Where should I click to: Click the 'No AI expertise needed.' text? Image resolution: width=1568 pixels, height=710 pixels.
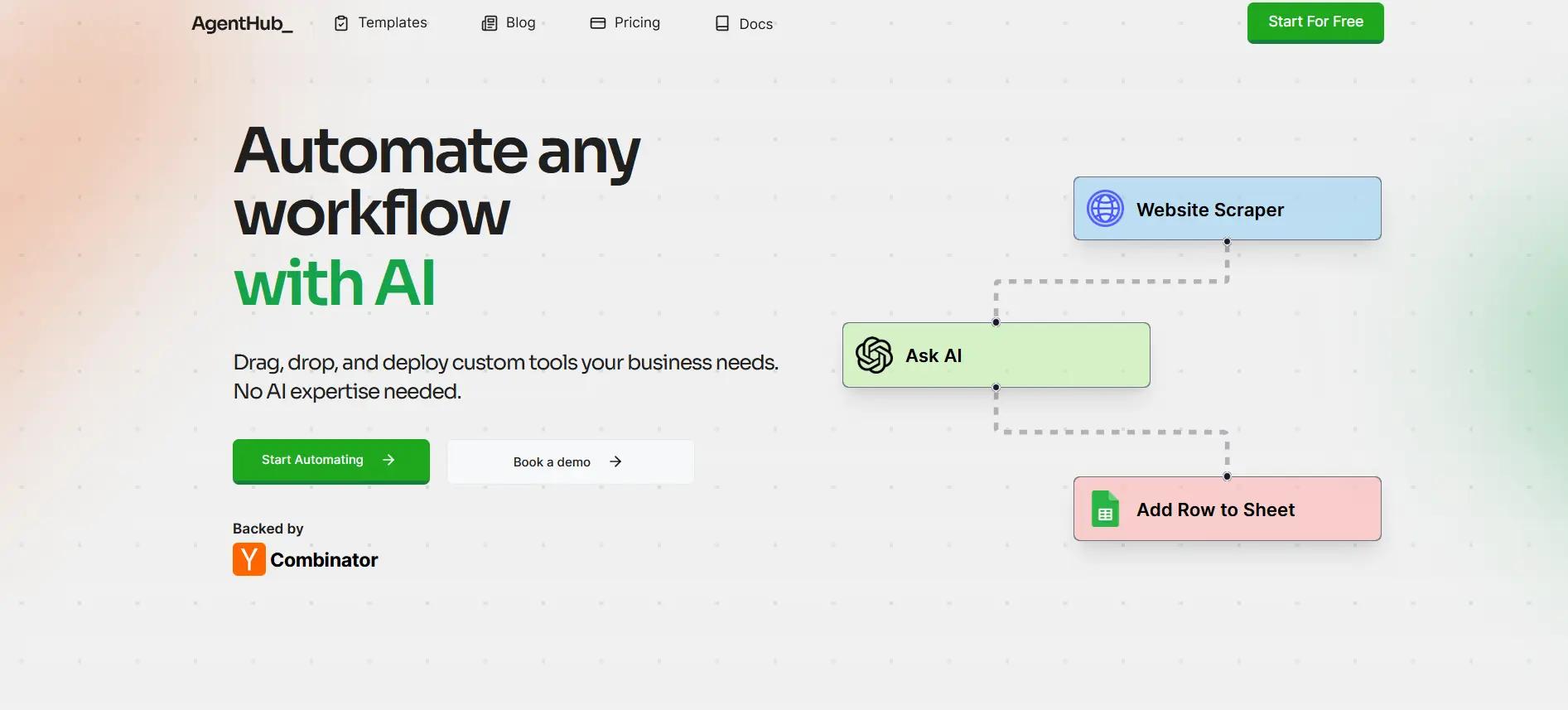pos(347,391)
